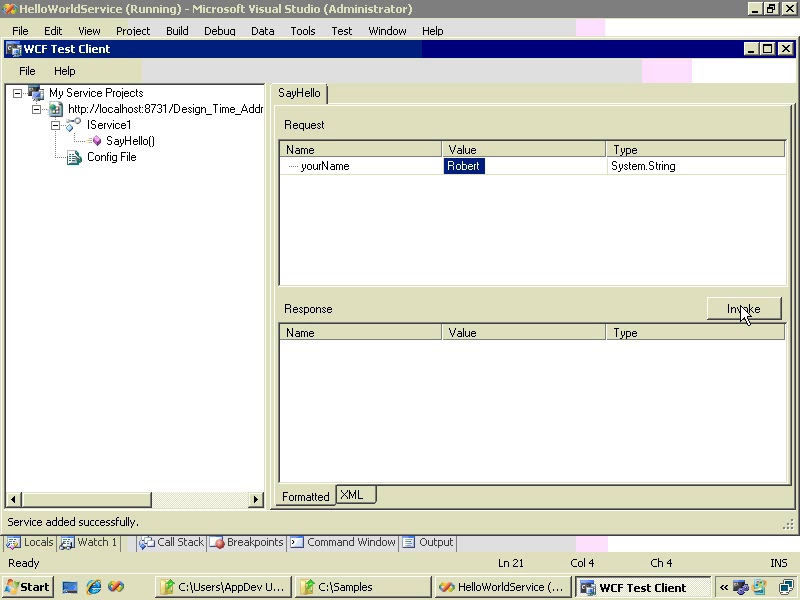The width and height of the screenshot is (800, 600).
Task: Open the Visual Studio File menu
Action: coord(20,31)
